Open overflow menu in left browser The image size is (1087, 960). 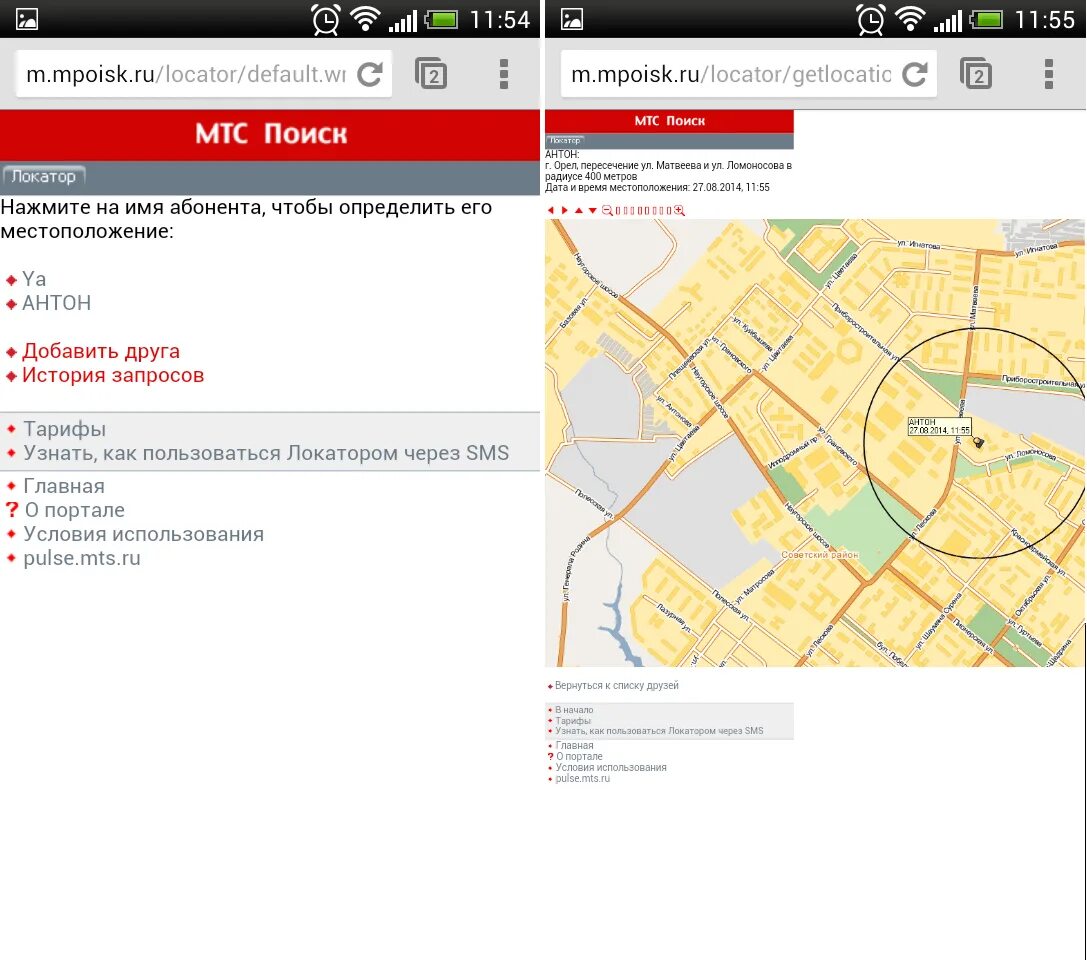coord(504,73)
